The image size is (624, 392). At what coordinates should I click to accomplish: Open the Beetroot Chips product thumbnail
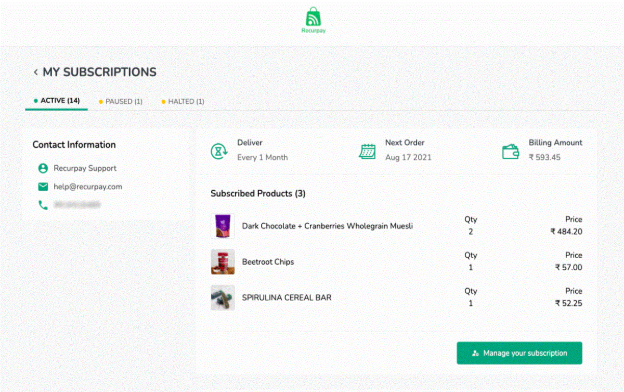222,262
